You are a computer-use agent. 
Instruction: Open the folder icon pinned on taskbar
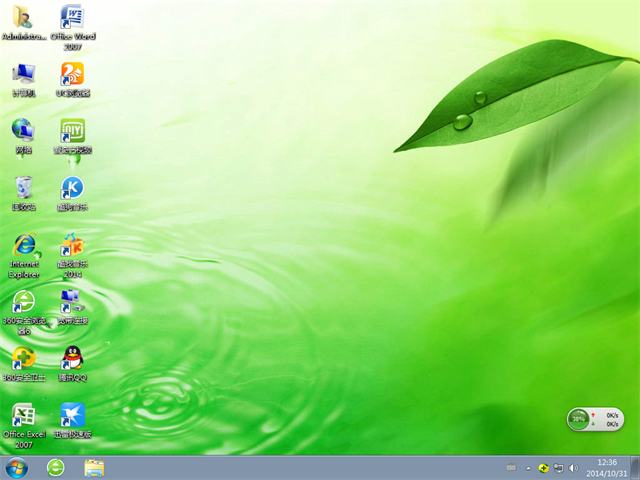[x=94, y=468]
